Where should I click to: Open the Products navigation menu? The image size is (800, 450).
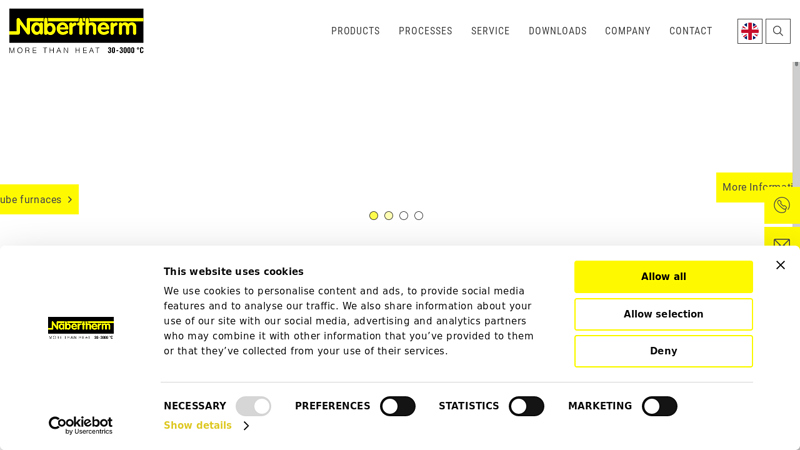(355, 31)
